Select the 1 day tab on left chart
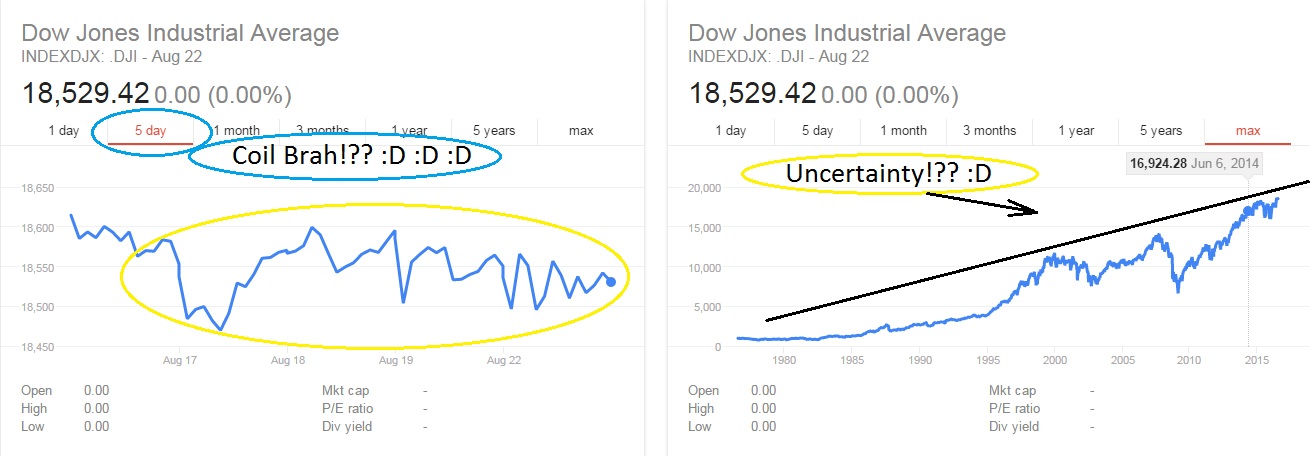The image size is (1310, 456). [x=64, y=131]
